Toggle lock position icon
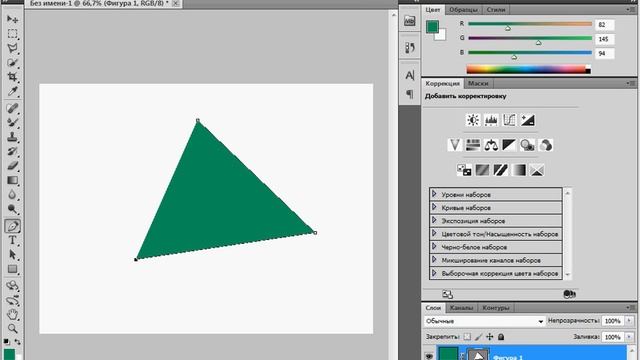The image size is (640, 360). 490,337
